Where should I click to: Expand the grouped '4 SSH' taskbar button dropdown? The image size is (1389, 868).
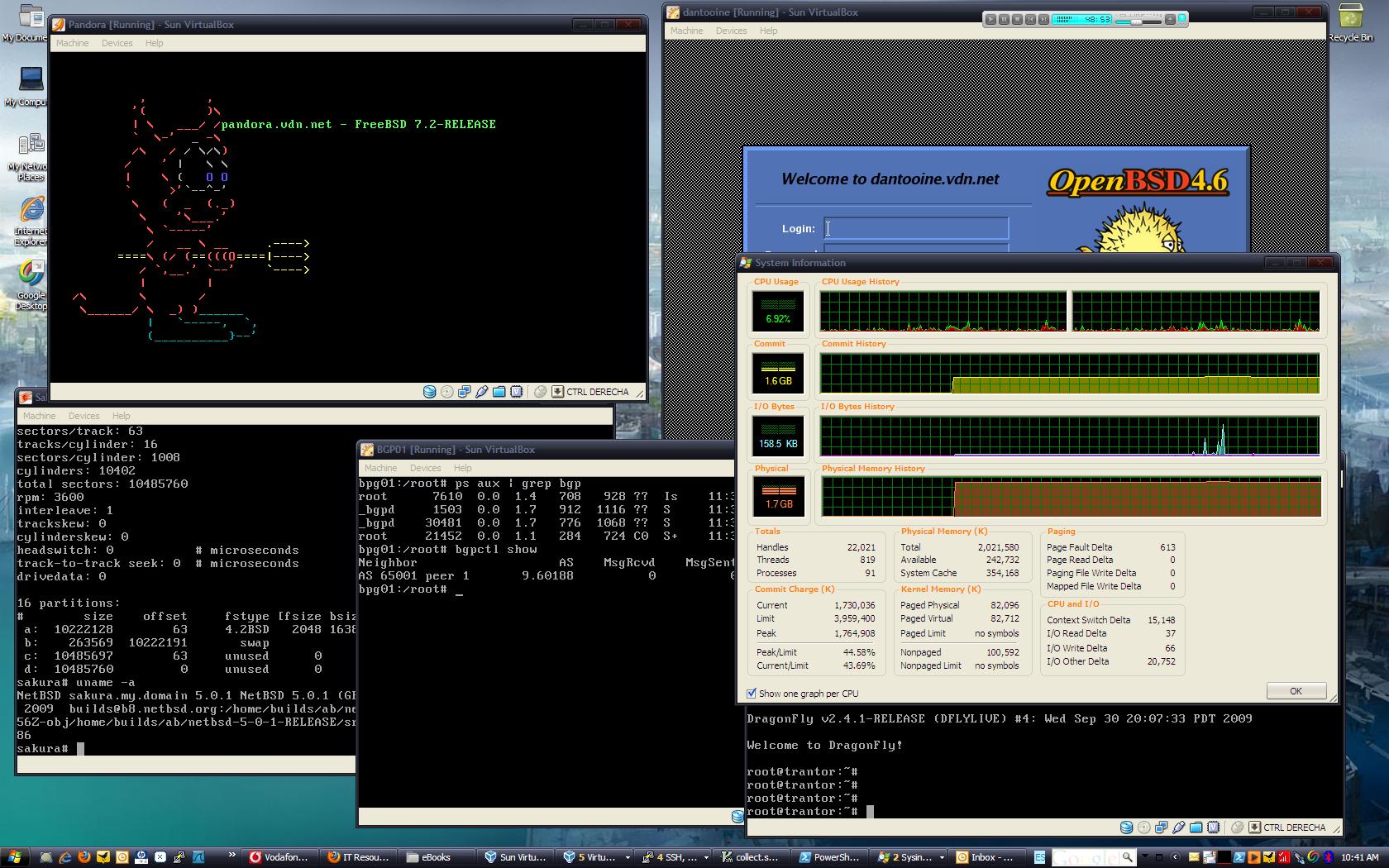705,857
